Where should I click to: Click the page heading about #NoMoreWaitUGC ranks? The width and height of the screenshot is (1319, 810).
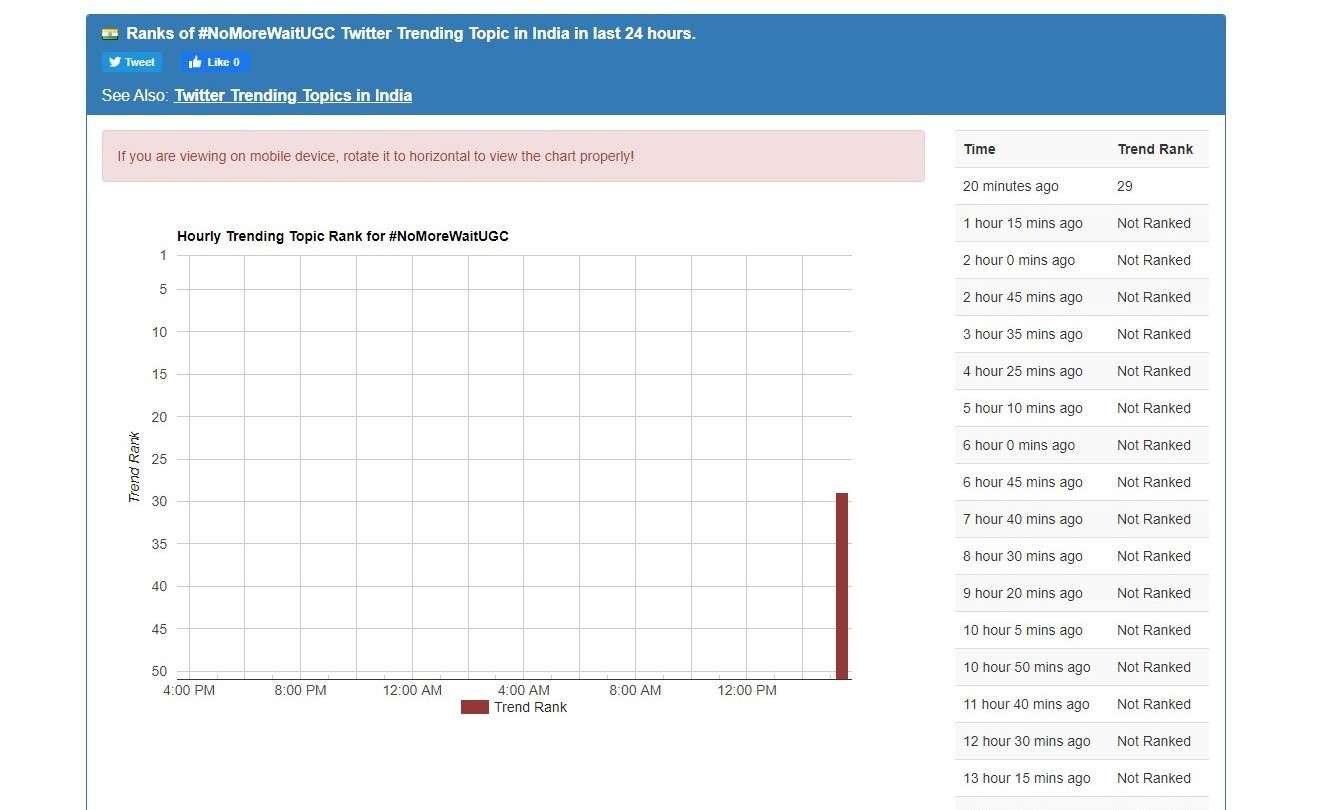tap(410, 33)
